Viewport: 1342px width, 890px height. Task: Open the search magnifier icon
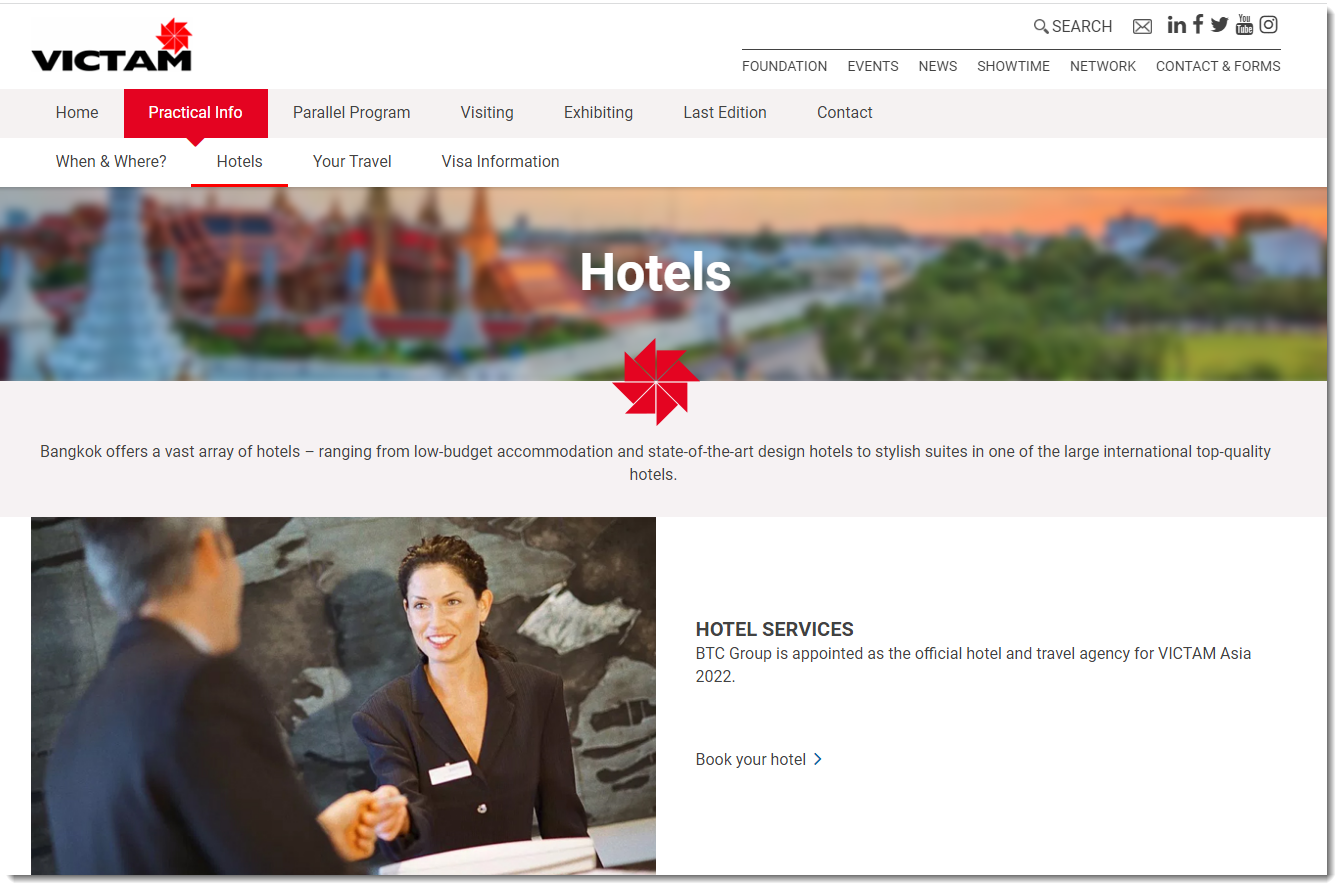click(1041, 27)
